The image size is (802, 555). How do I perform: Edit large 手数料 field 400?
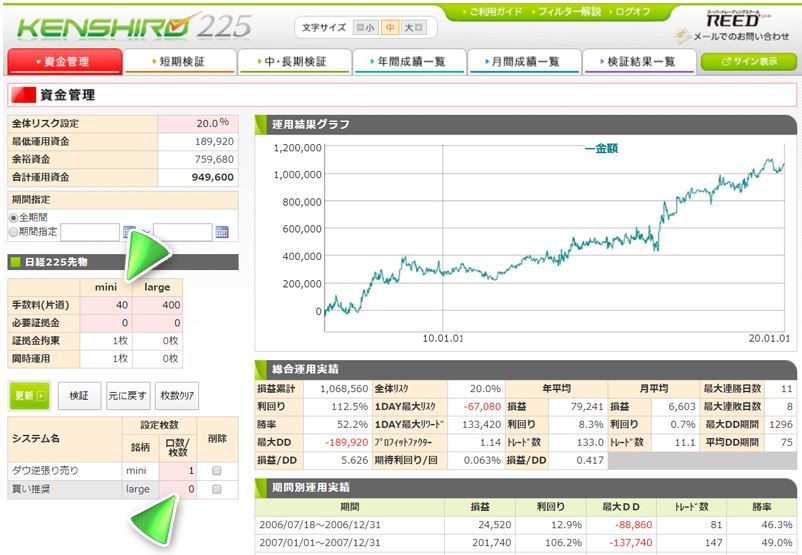click(158, 305)
